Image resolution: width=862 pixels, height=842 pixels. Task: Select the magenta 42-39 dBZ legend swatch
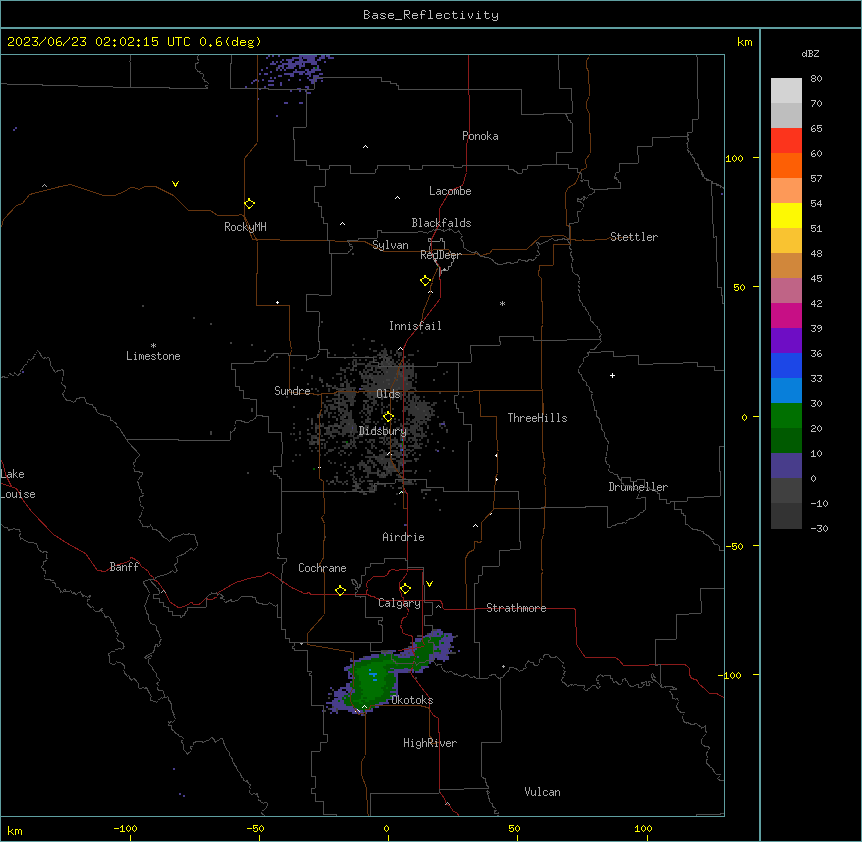786,315
